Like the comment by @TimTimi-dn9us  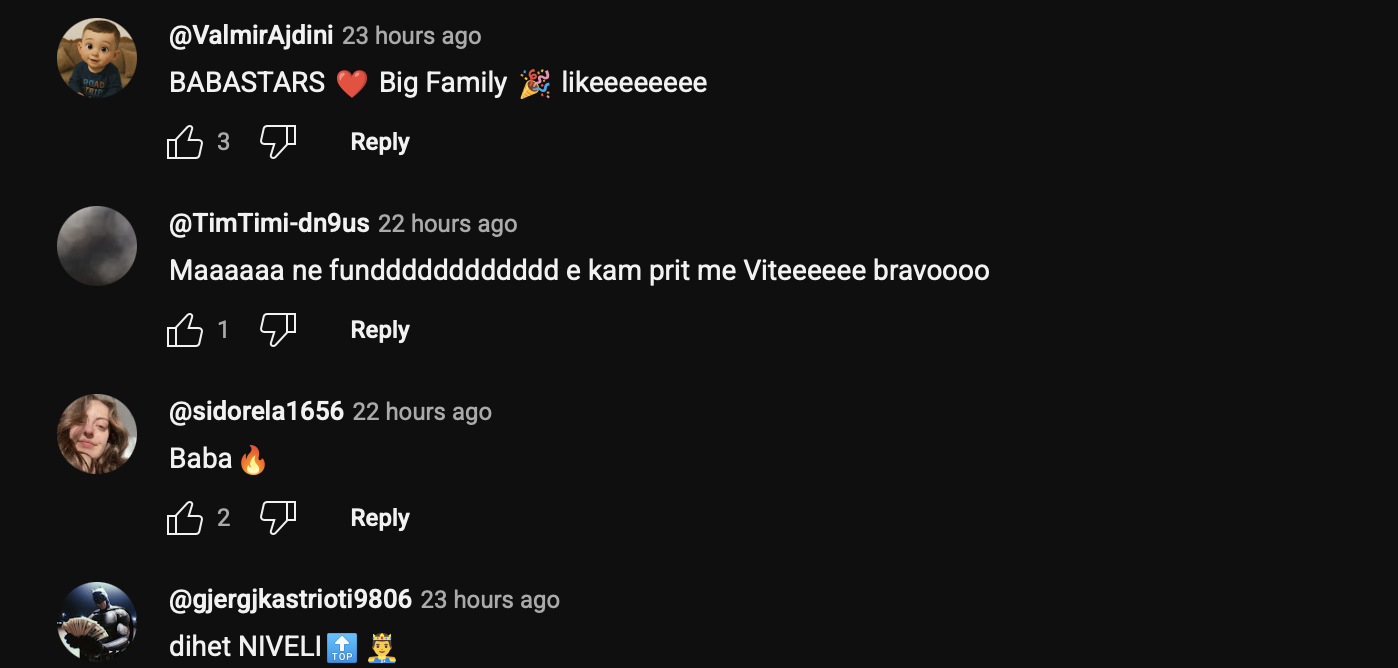coord(185,330)
